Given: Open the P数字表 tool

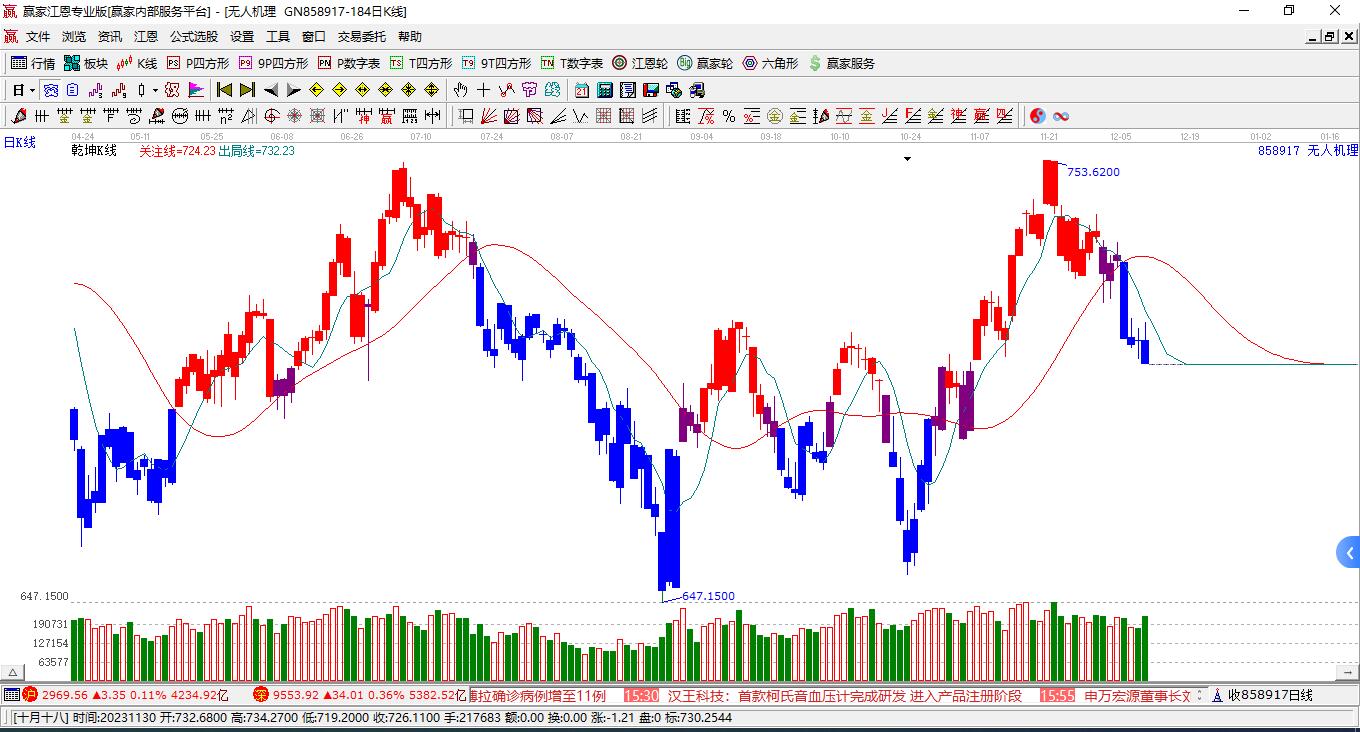Looking at the screenshot, I should click(x=349, y=63).
